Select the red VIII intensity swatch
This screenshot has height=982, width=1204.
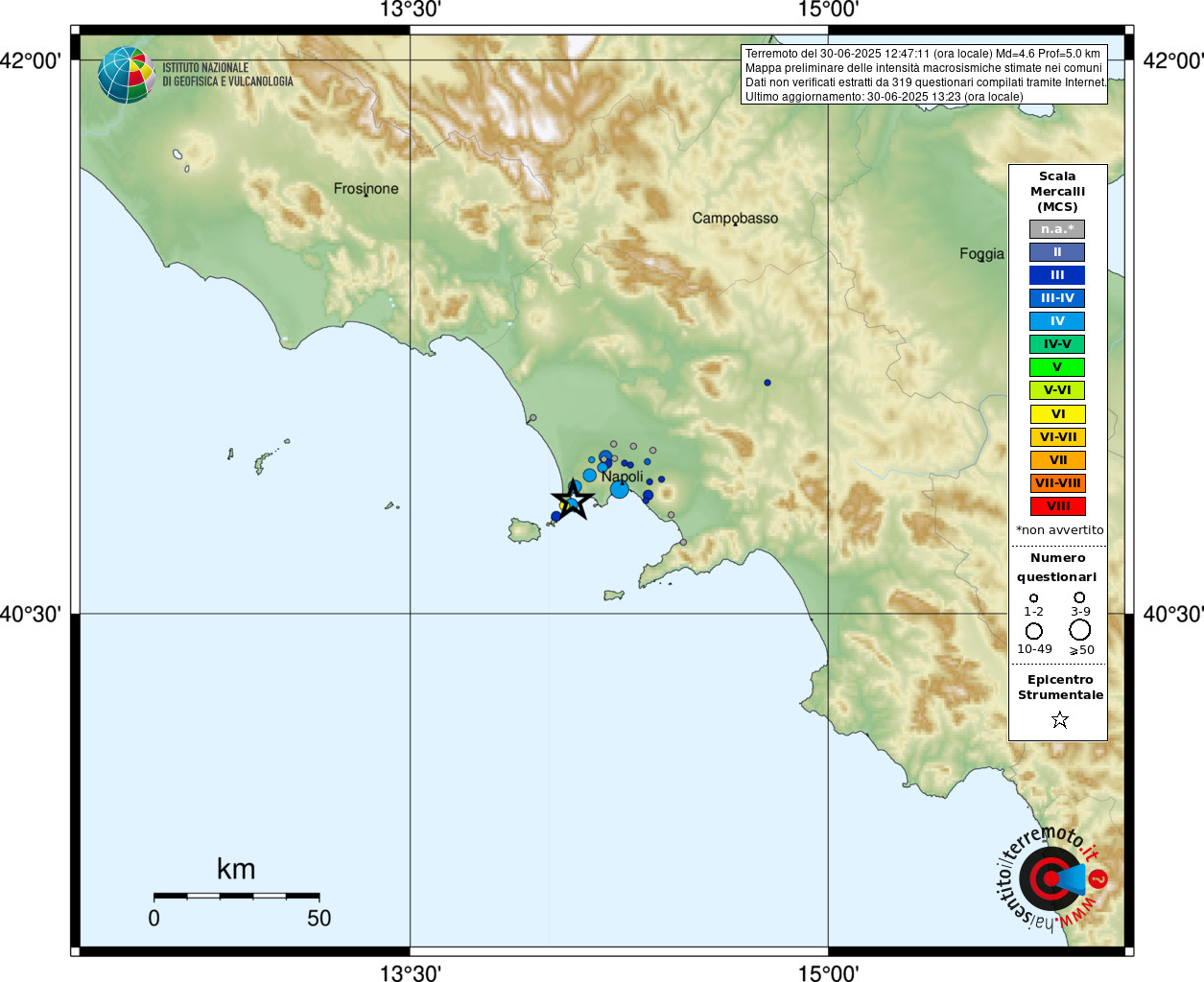(1057, 506)
